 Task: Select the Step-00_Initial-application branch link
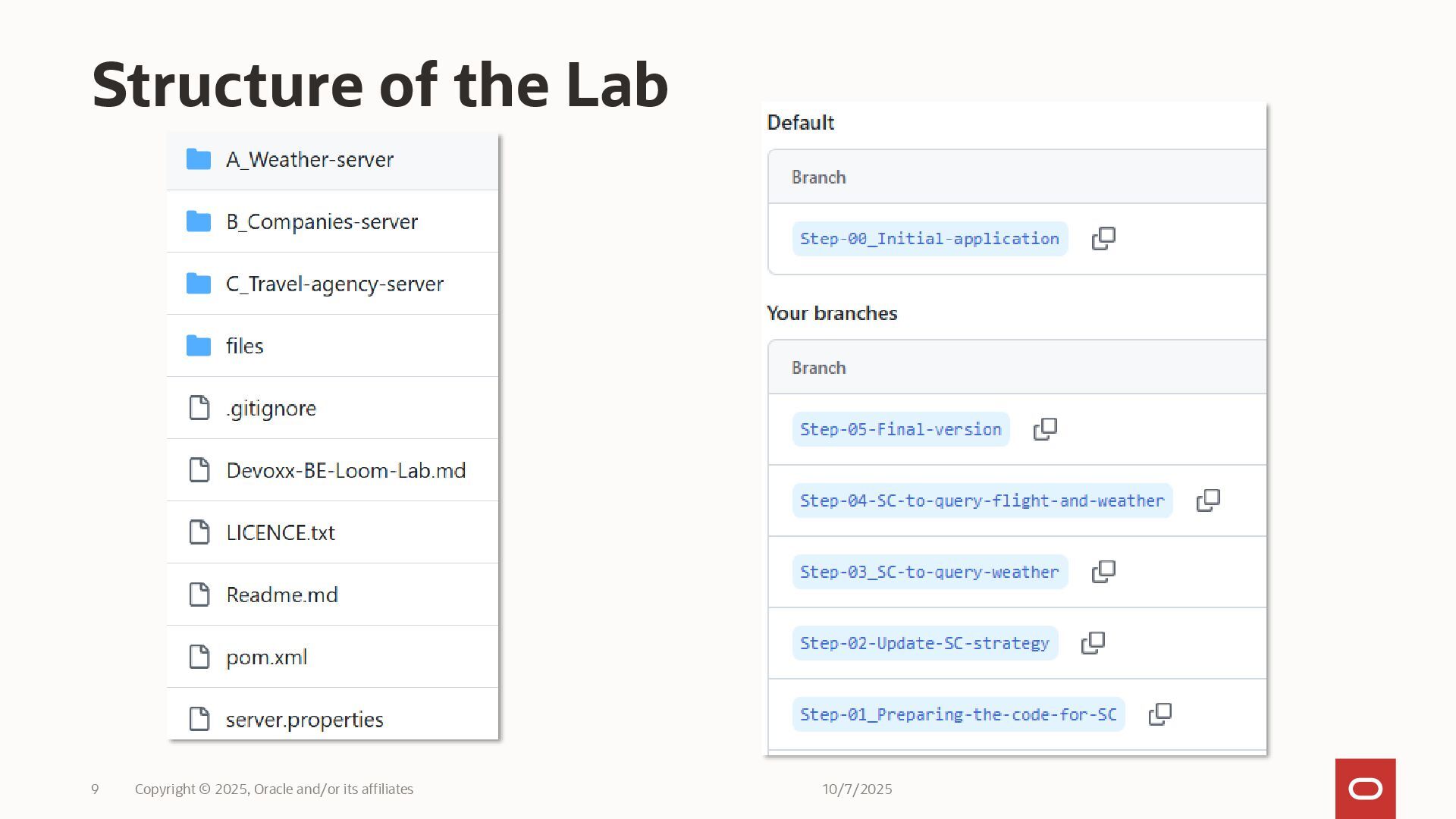(929, 239)
